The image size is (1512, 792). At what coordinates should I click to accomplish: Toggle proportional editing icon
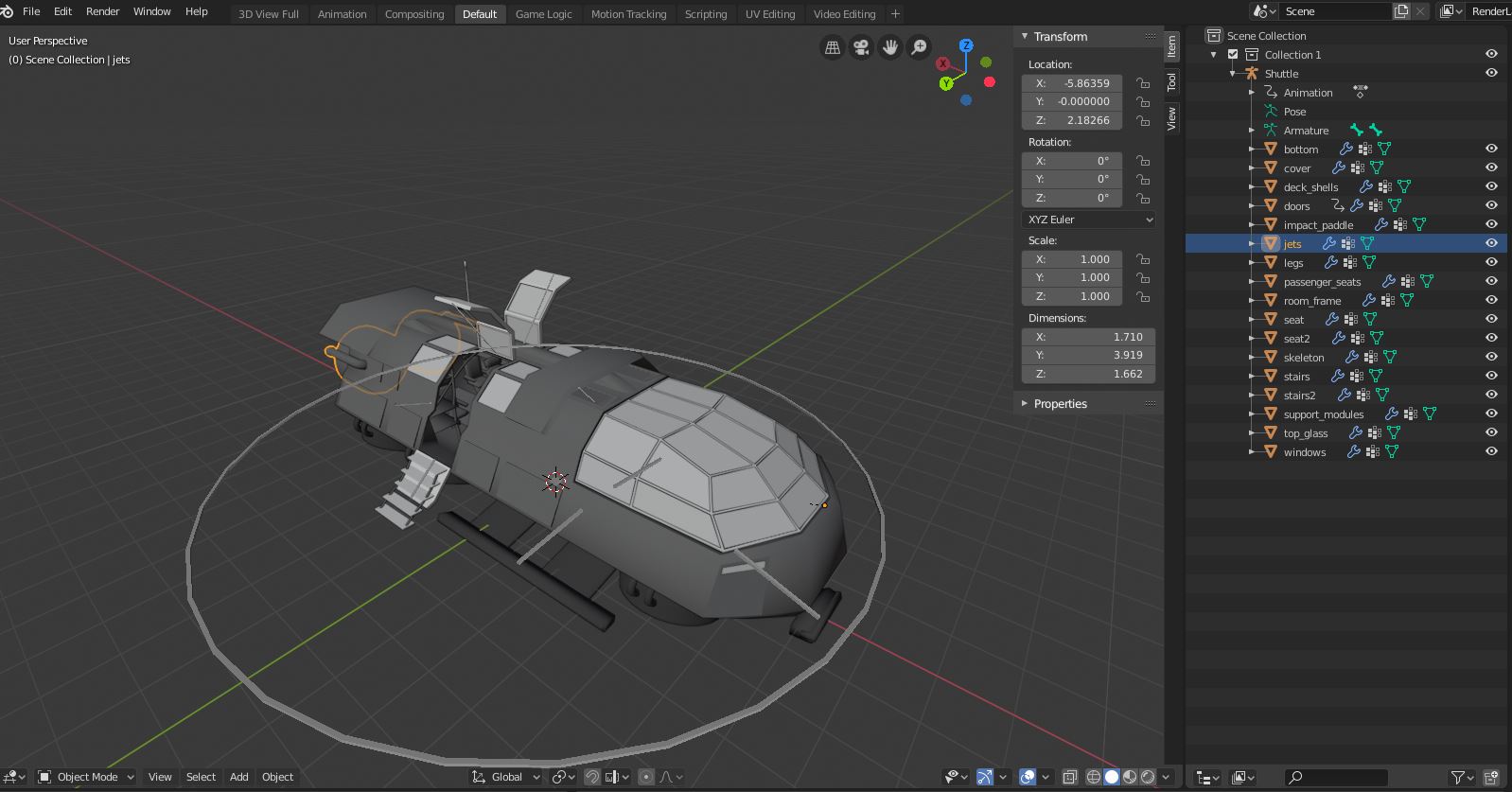click(646, 777)
